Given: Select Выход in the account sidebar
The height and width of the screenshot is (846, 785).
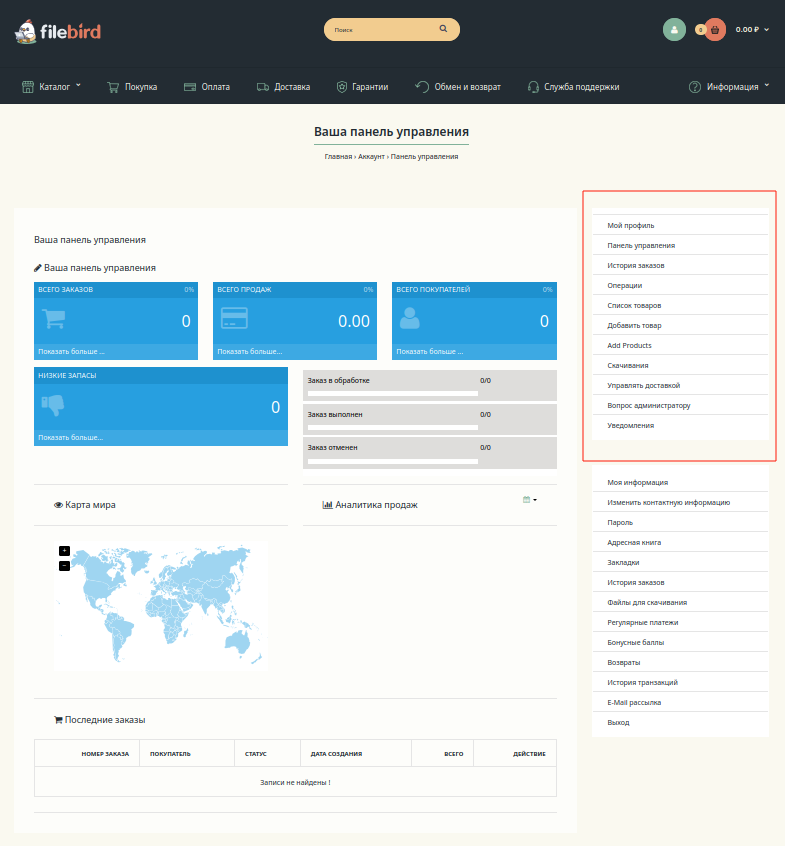Looking at the screenshot, I should (618, 722).
